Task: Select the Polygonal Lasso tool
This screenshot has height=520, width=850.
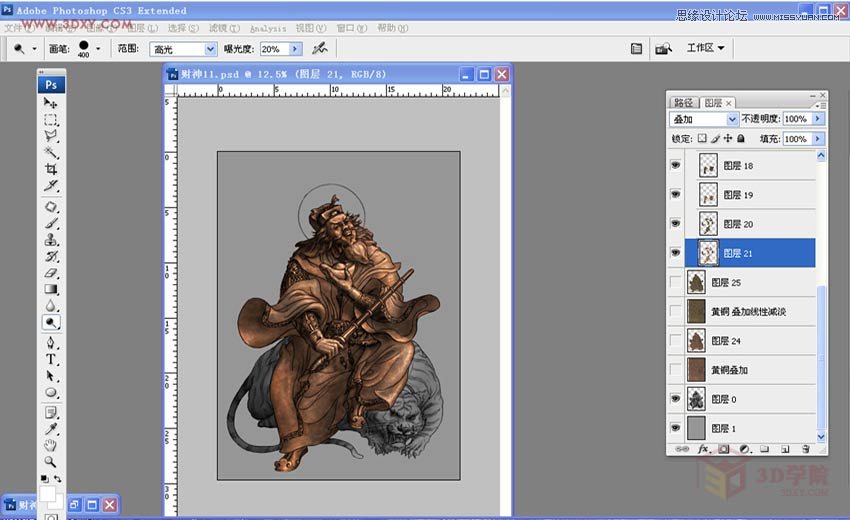Action: click(x=50, y=136)
